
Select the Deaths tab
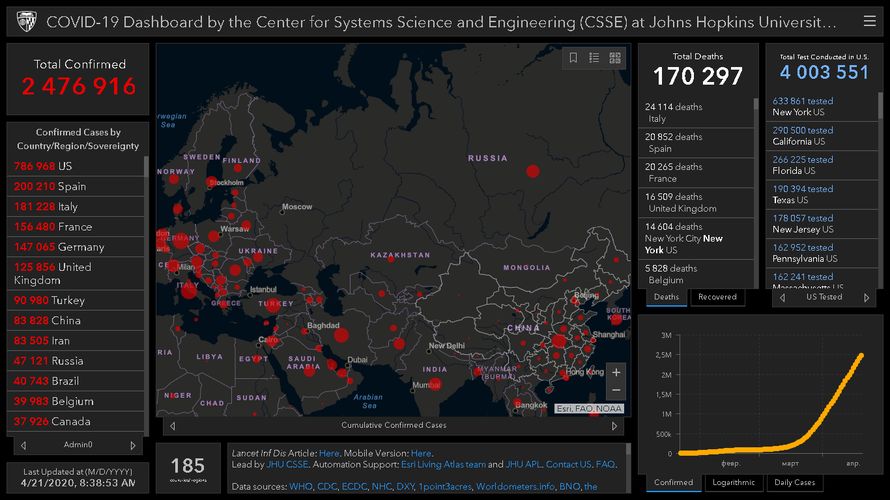[x=666, y=297]
